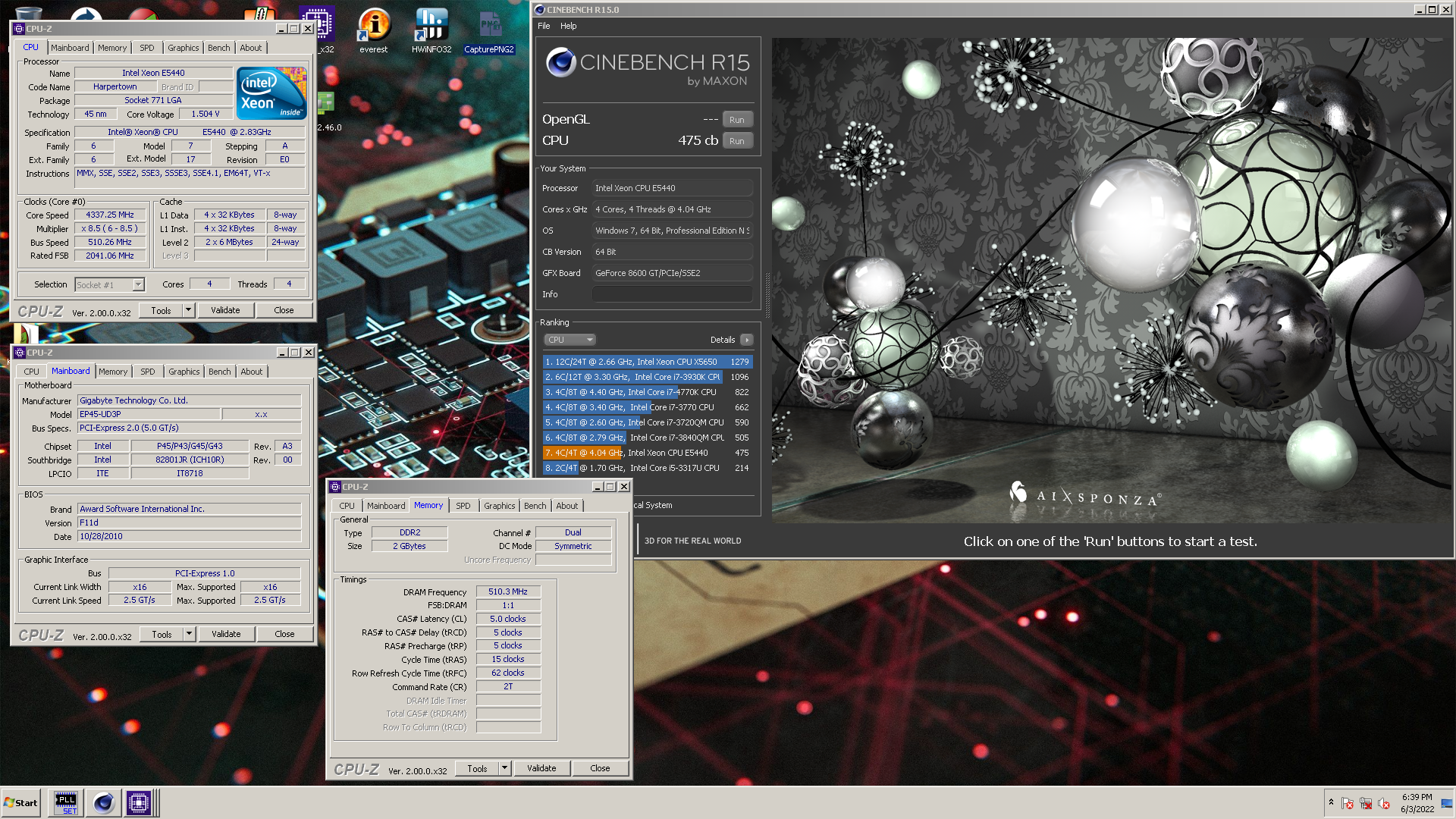Click the Details arrow in the Ranking panel

747,340
